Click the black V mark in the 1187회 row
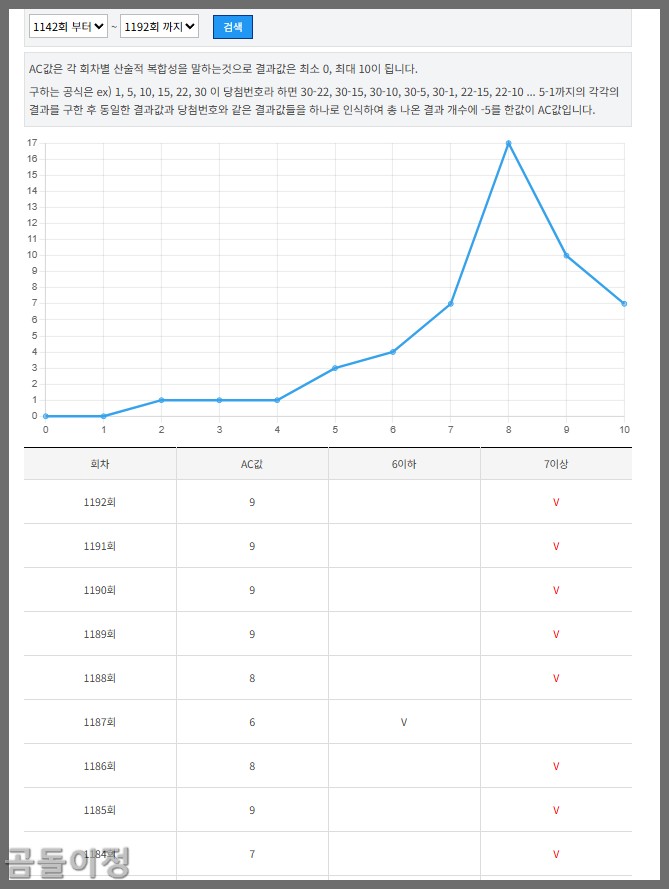669x889 pixels. pos(404,722)
